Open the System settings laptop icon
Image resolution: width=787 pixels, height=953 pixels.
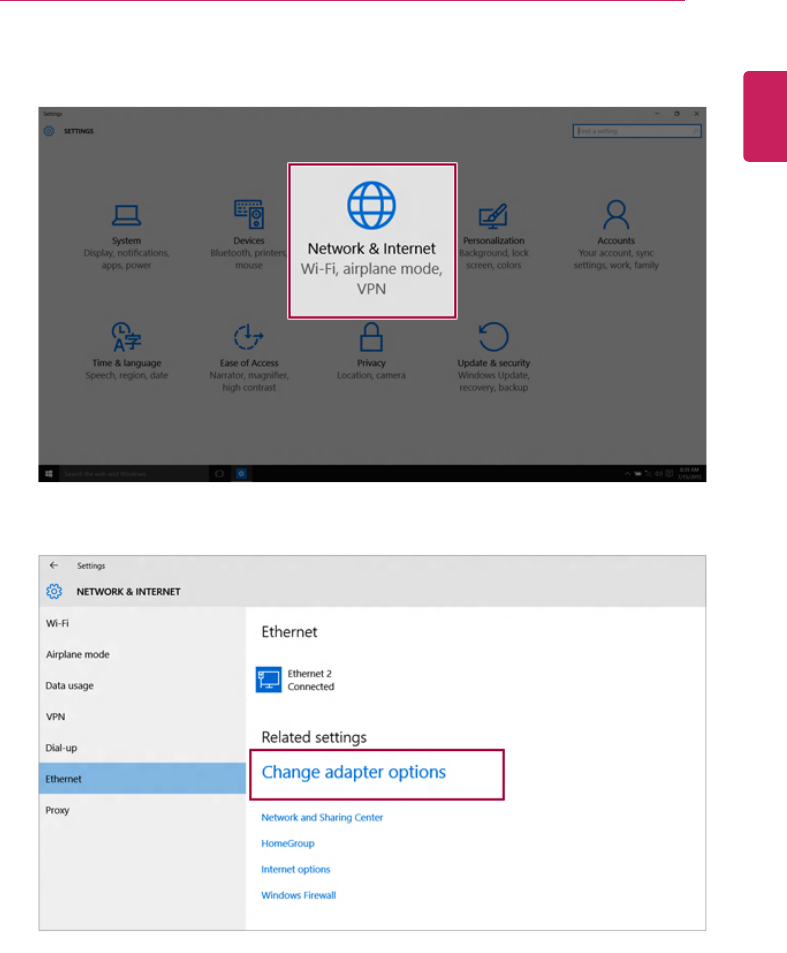(x=126, y=215)
